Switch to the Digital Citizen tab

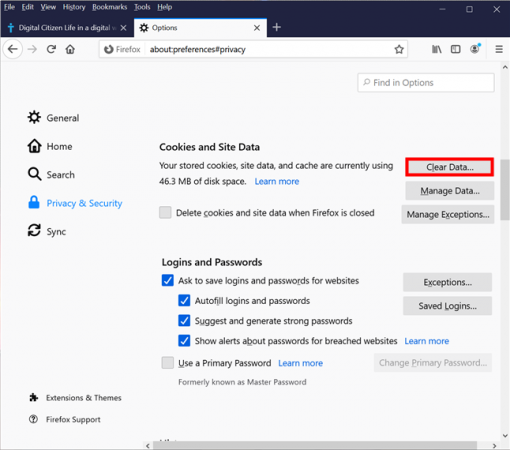67,28
